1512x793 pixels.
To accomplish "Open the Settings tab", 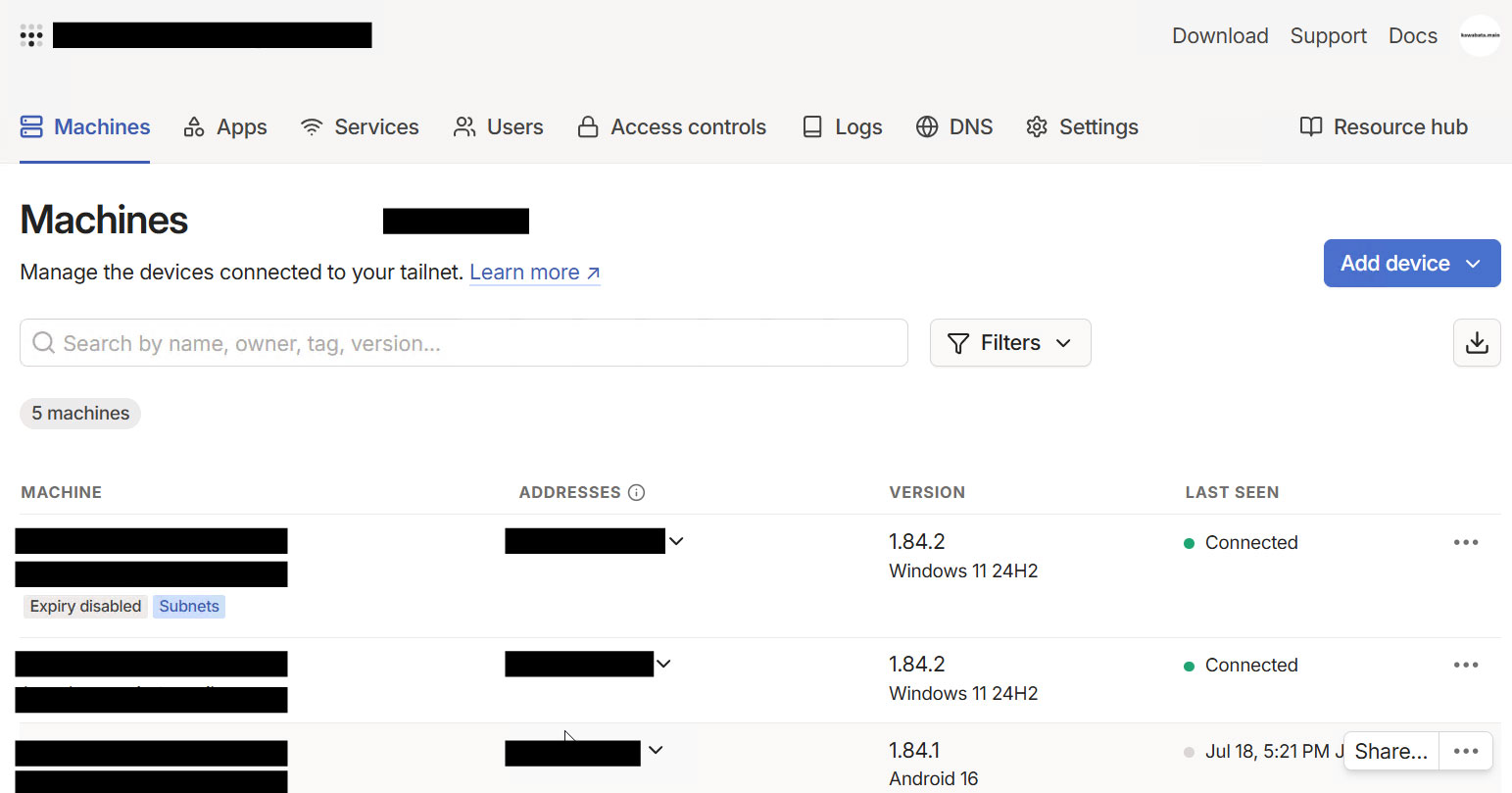I will tap(1082, 127).
